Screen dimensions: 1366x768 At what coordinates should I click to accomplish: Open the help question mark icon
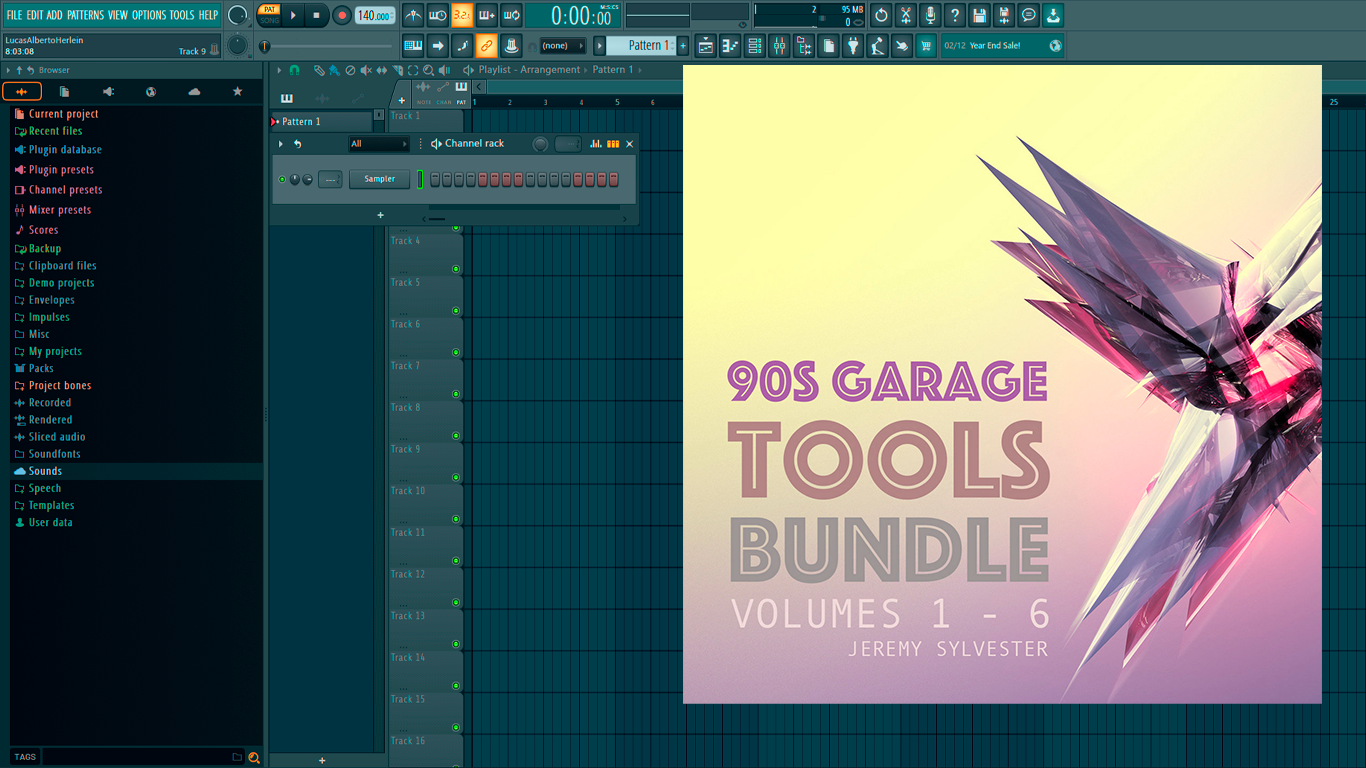(954, 15)
